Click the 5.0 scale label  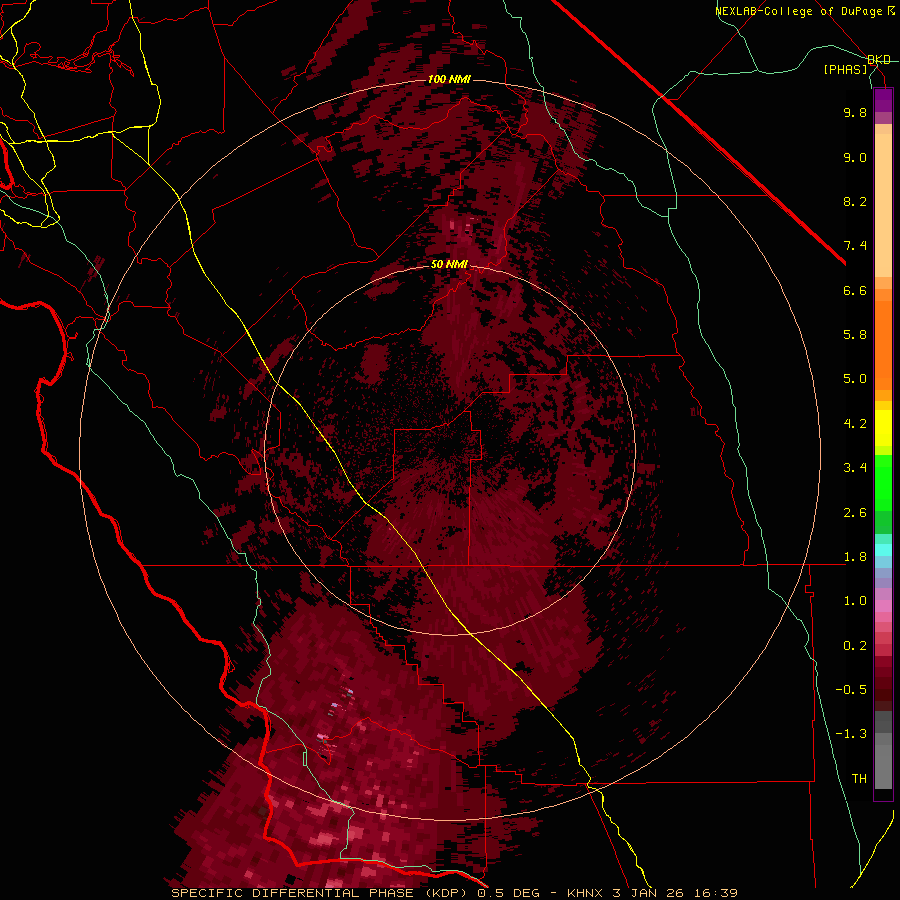[x=855, y=379]
